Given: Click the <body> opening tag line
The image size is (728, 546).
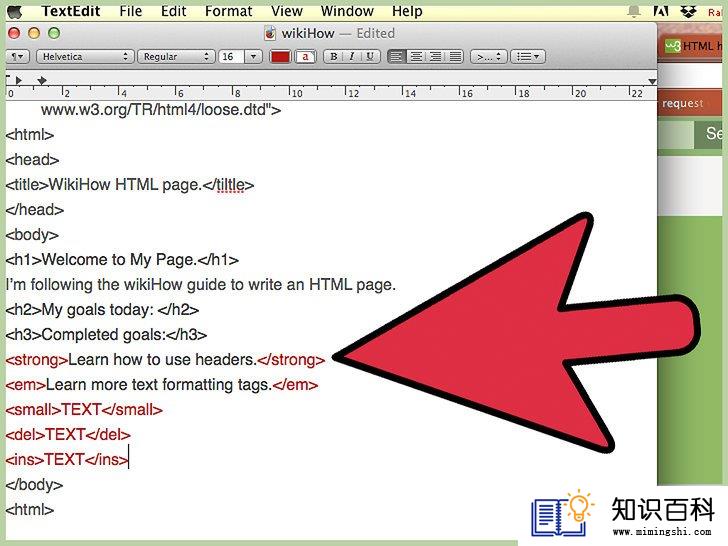Looking at the screenshot, I should tap(32, 235).
